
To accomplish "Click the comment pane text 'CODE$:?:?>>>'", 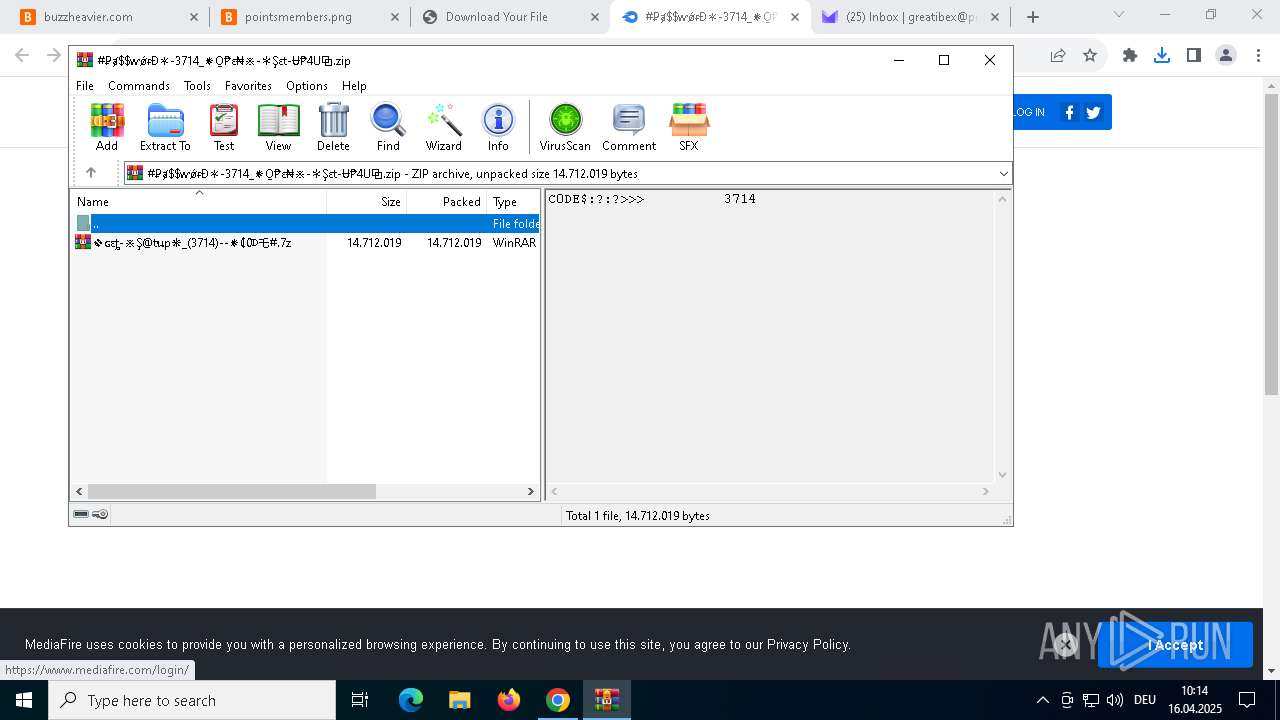I will pyautogui.click(x=596, y=199).
